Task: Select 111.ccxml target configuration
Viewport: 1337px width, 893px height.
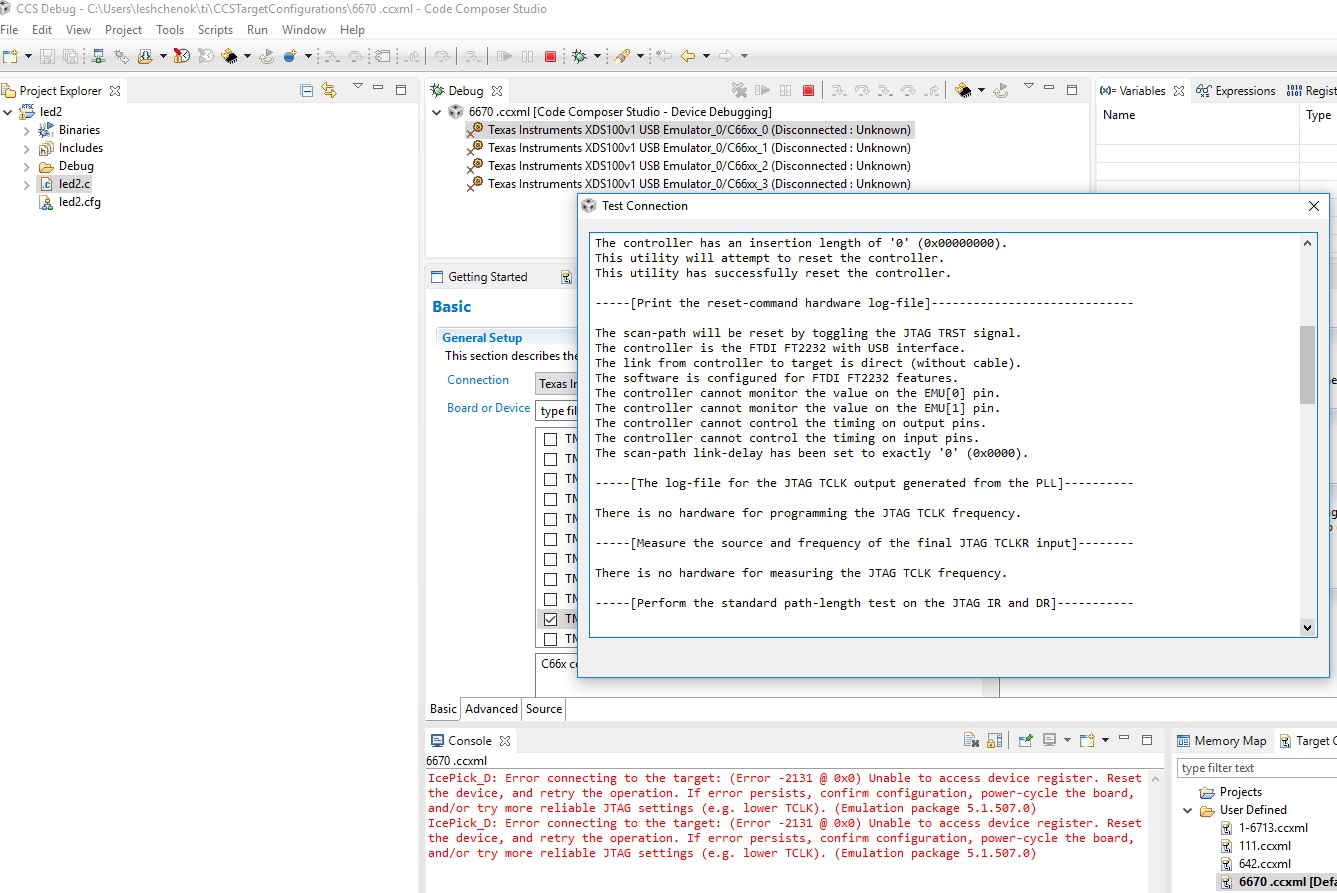Action: click(1255, 846)
